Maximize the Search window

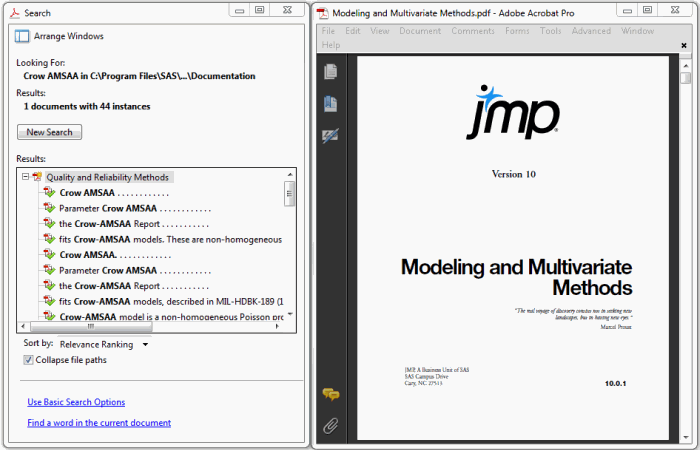[x=259, y=10]
